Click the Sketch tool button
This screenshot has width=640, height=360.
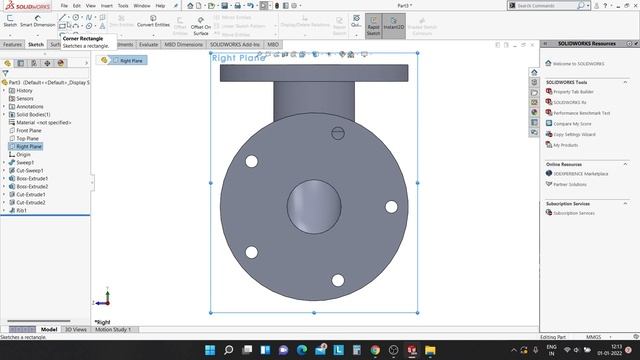point(10,21)
